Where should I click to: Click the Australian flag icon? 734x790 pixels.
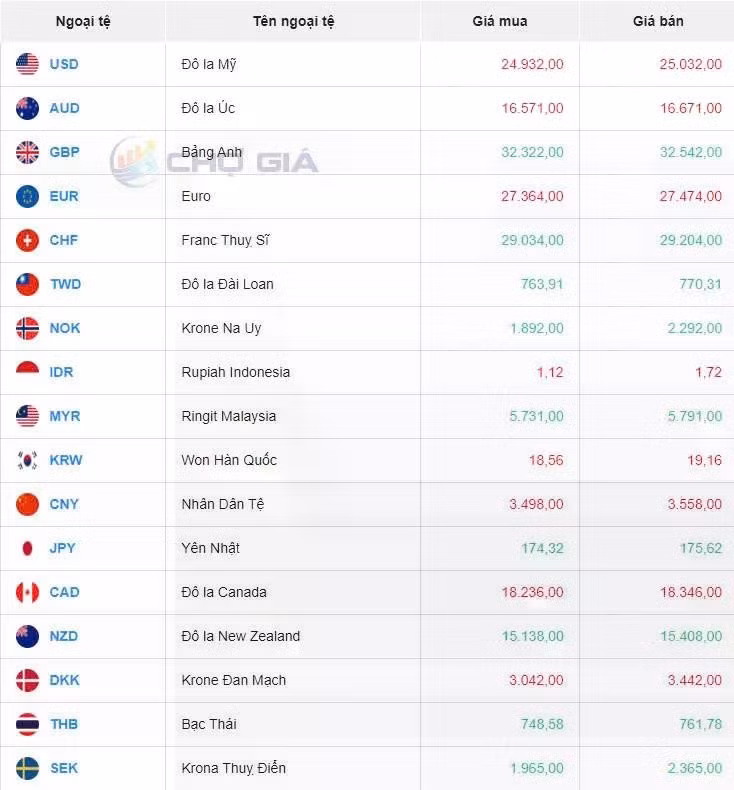pyautogui.click(x=27, y=108)
